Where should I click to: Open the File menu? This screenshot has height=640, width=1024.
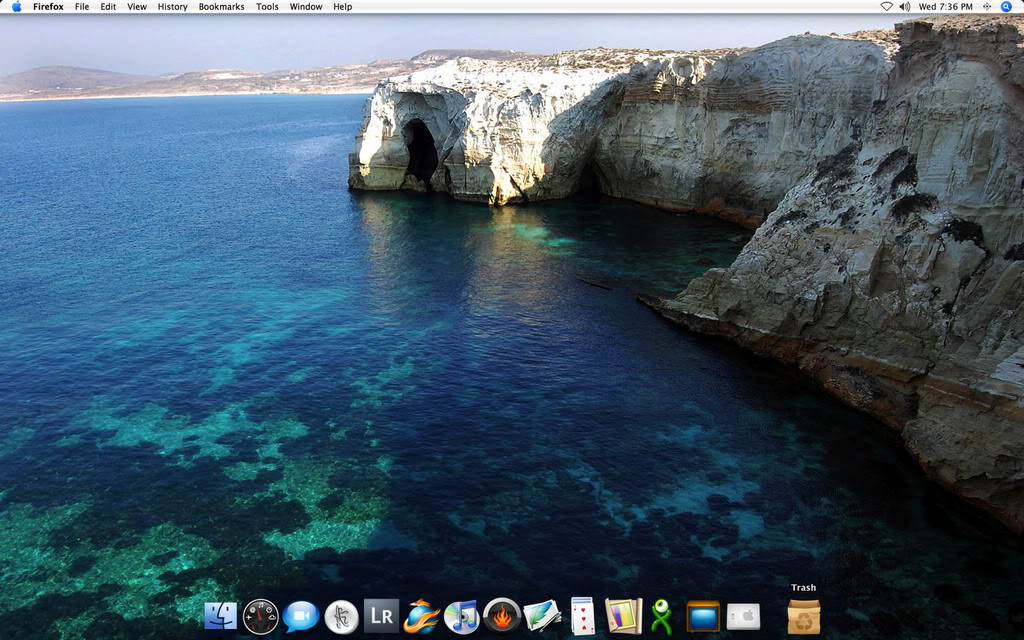pos(82,7)
